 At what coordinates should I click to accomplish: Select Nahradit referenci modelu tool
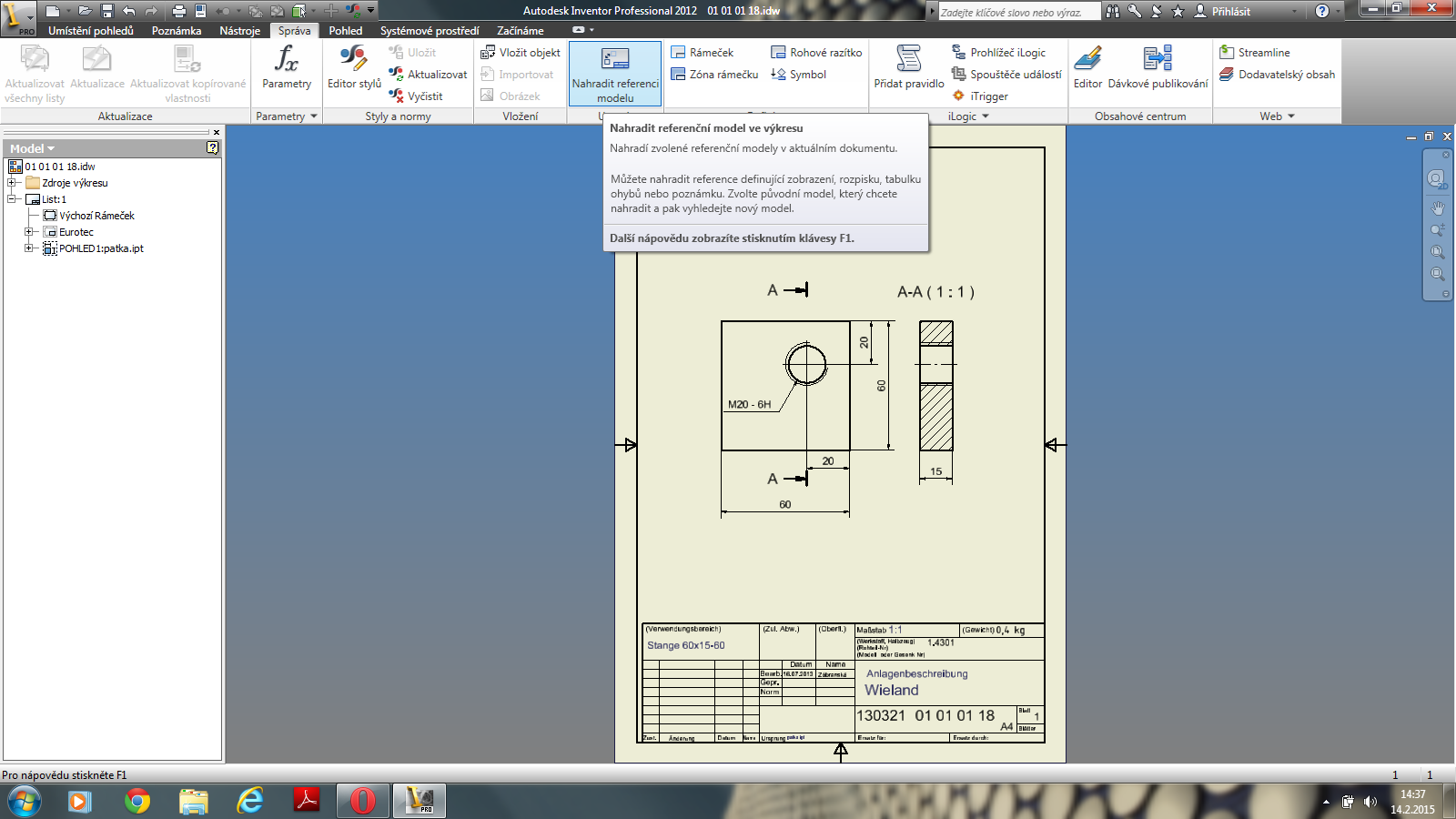tap(615, 74)
